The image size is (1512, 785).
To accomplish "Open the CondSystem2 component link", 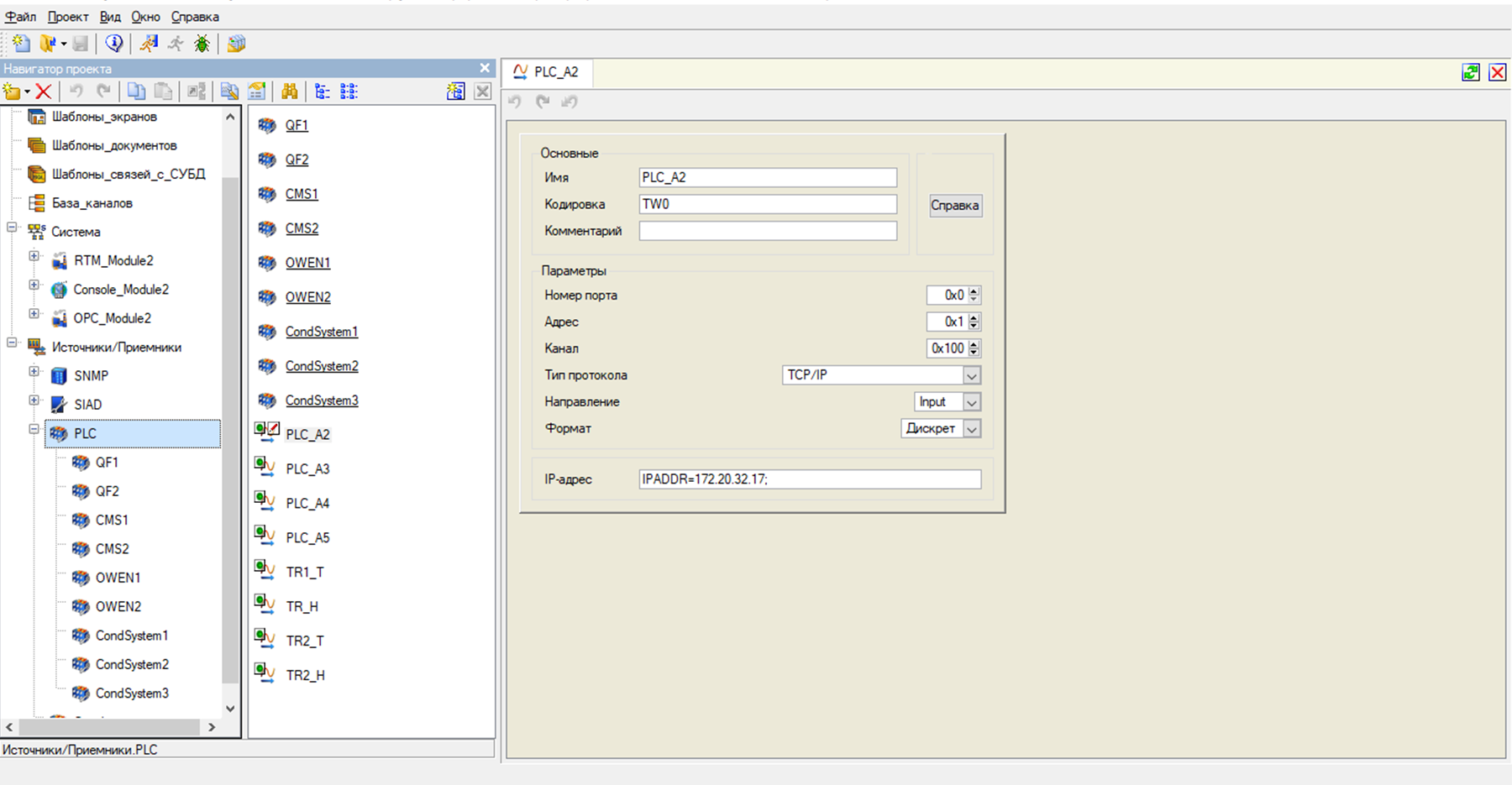I will pos(322,366).
